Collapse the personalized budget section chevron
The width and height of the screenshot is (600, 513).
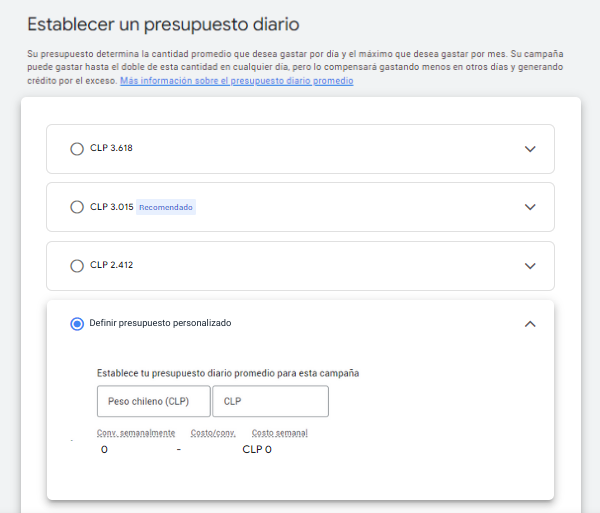[x=530, y=323]
